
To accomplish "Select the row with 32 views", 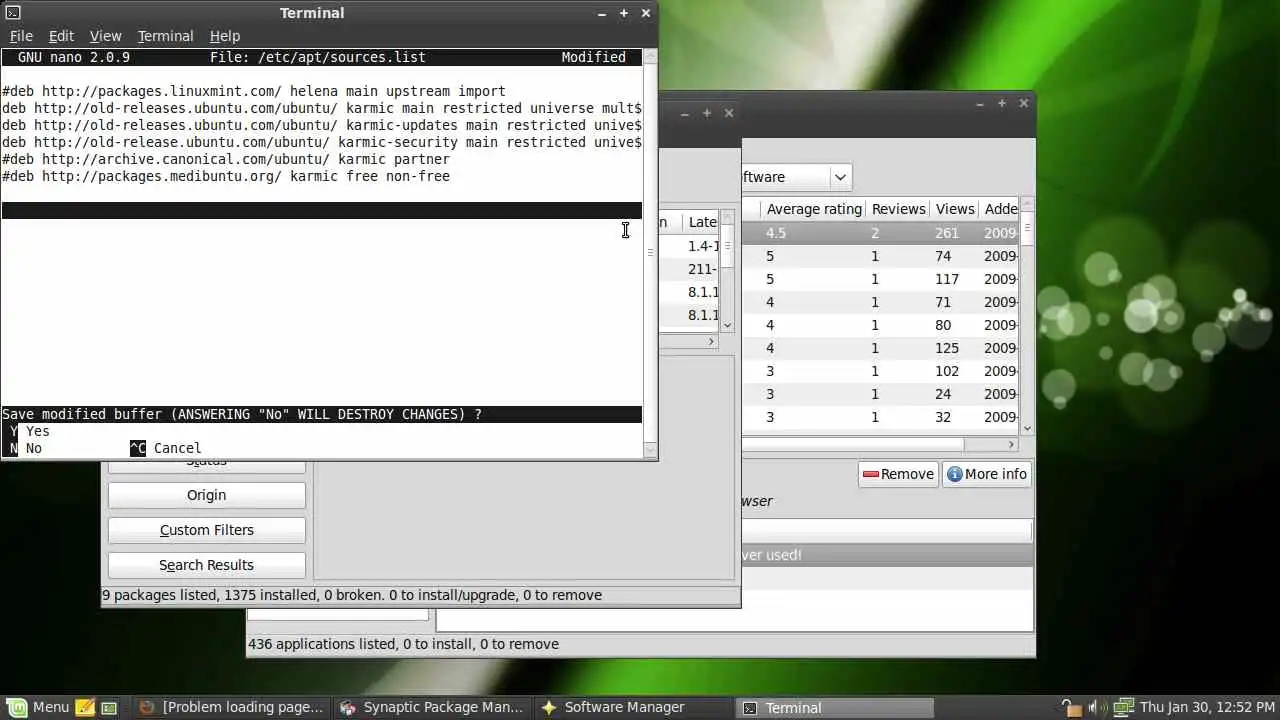I will (x=880, y=417).
